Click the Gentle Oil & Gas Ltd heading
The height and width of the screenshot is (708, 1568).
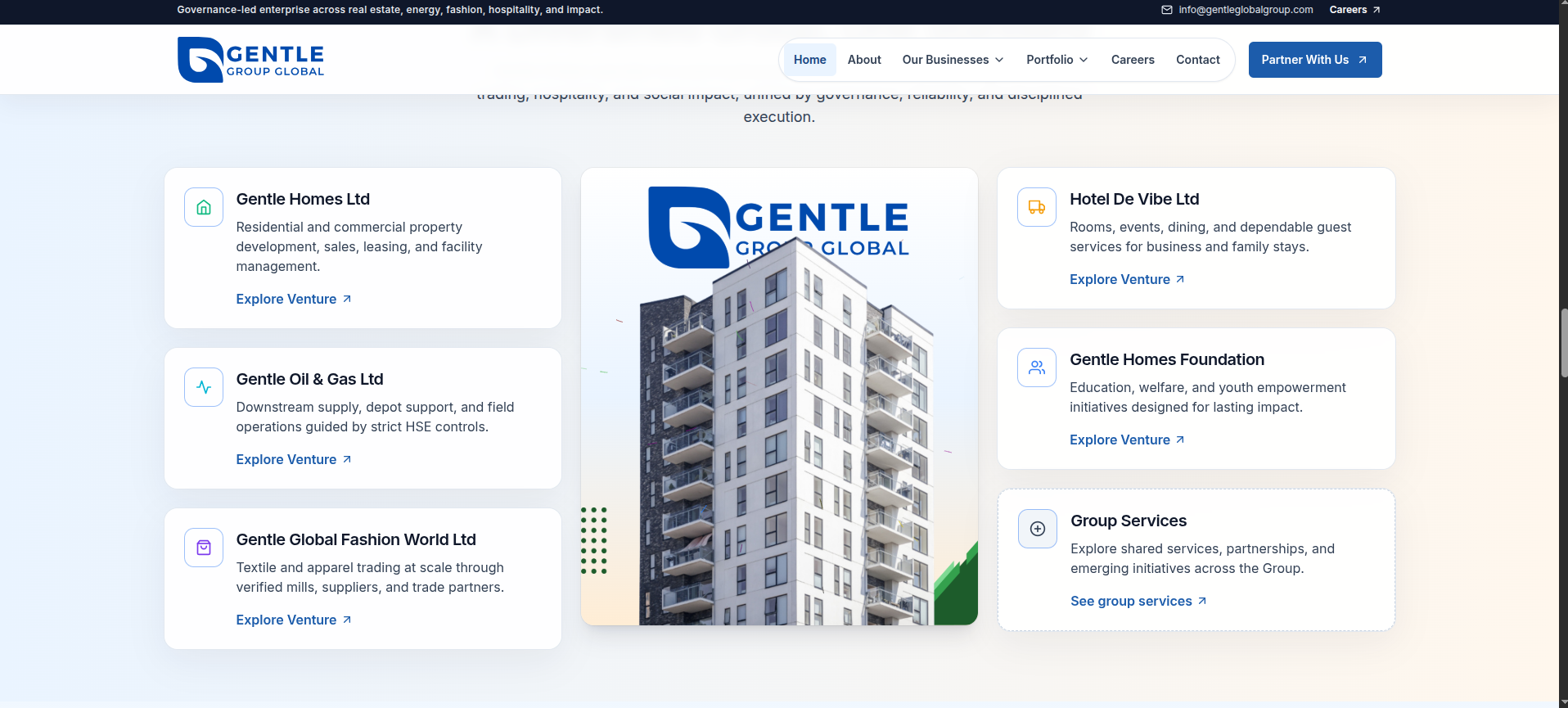coord(309,379)
